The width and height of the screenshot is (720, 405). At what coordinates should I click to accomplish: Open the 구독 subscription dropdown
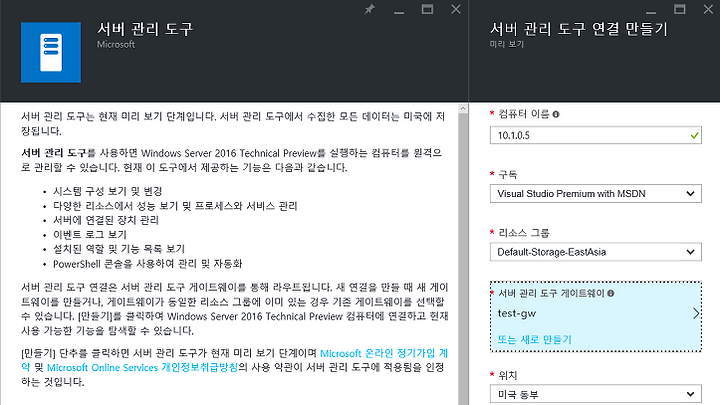coord(596,194)
